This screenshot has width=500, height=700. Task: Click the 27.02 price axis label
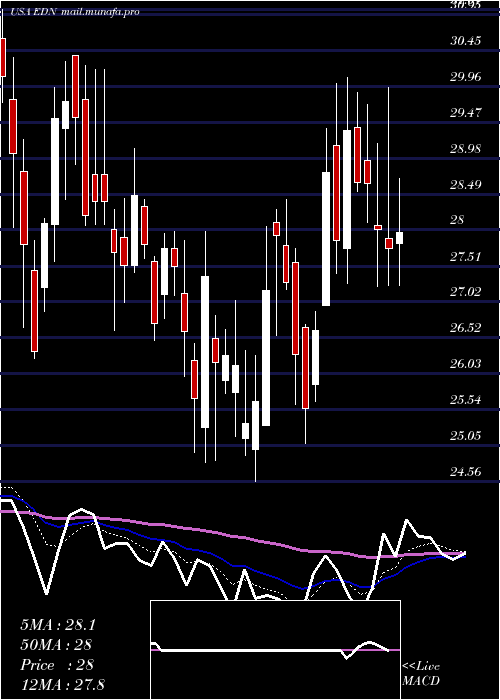pyautogui.click(x=466, y=292)
